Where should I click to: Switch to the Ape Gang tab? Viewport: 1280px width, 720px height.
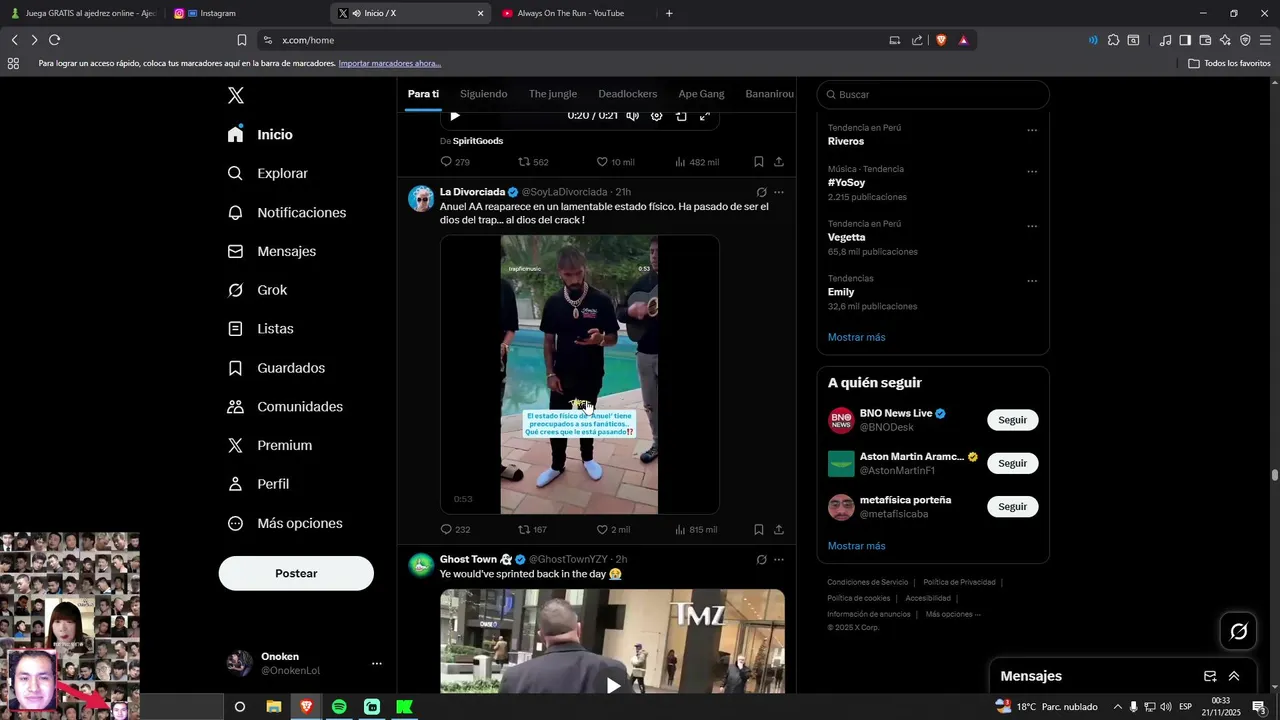click(x=701, y=94)
